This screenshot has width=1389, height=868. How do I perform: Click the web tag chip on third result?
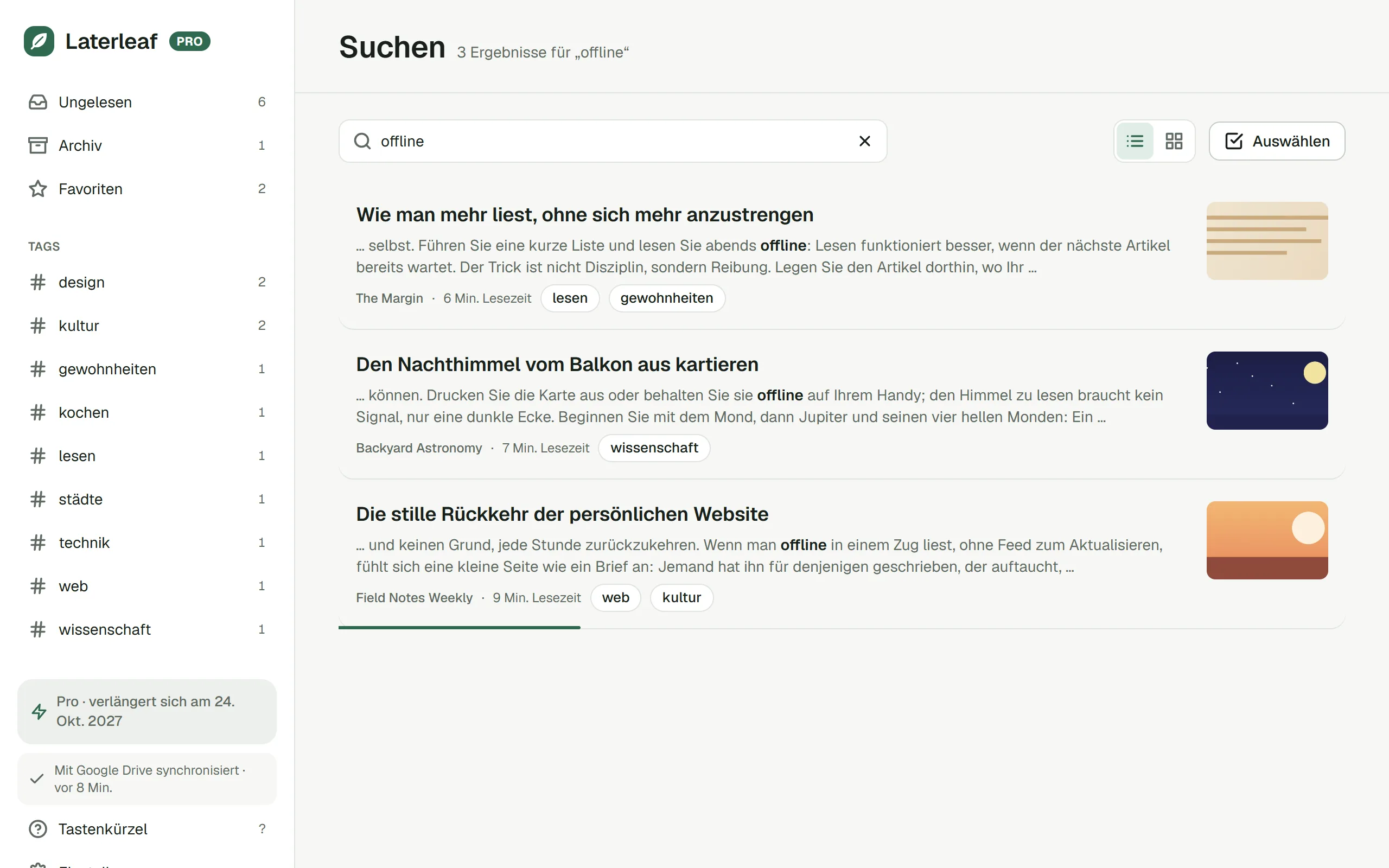click(x=615, y=598)
